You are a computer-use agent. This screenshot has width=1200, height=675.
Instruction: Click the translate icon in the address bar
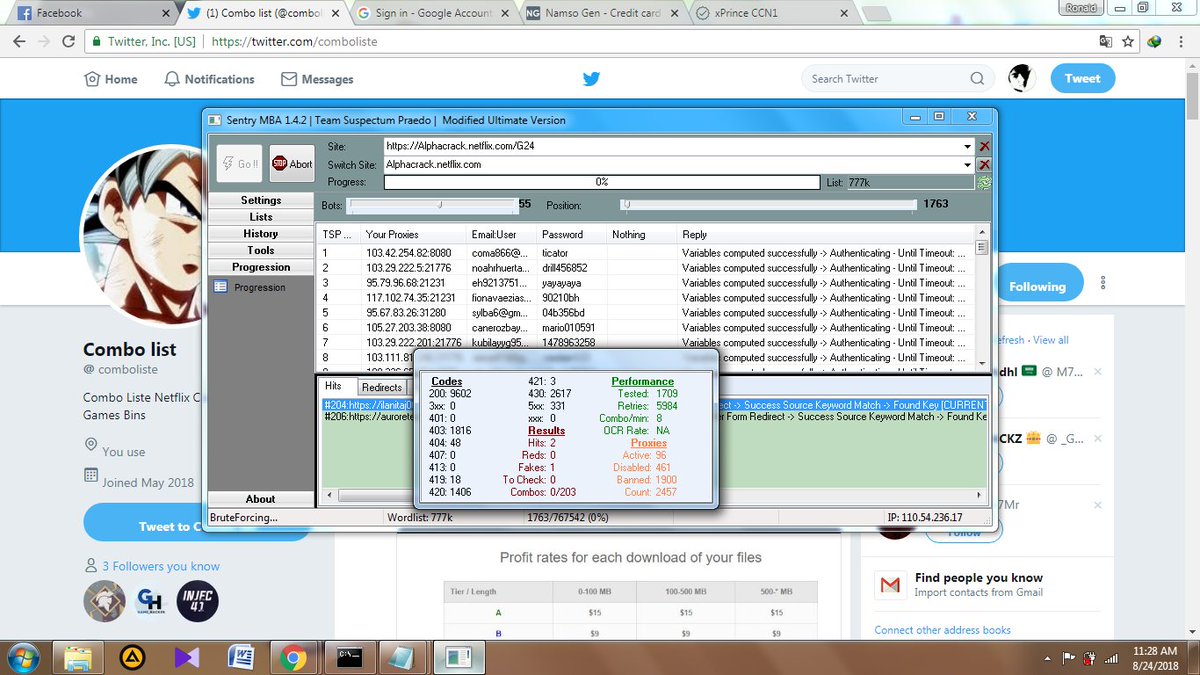(1105, 42)
